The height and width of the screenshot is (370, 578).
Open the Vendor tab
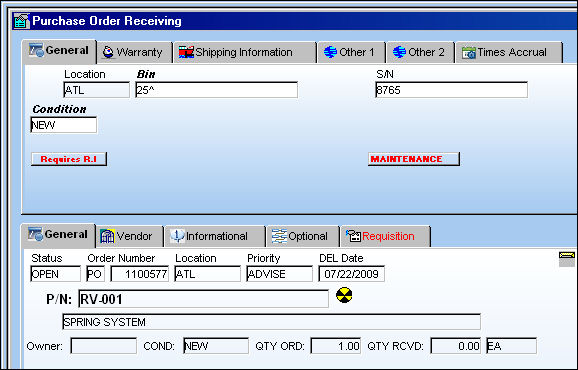(129, 236)
